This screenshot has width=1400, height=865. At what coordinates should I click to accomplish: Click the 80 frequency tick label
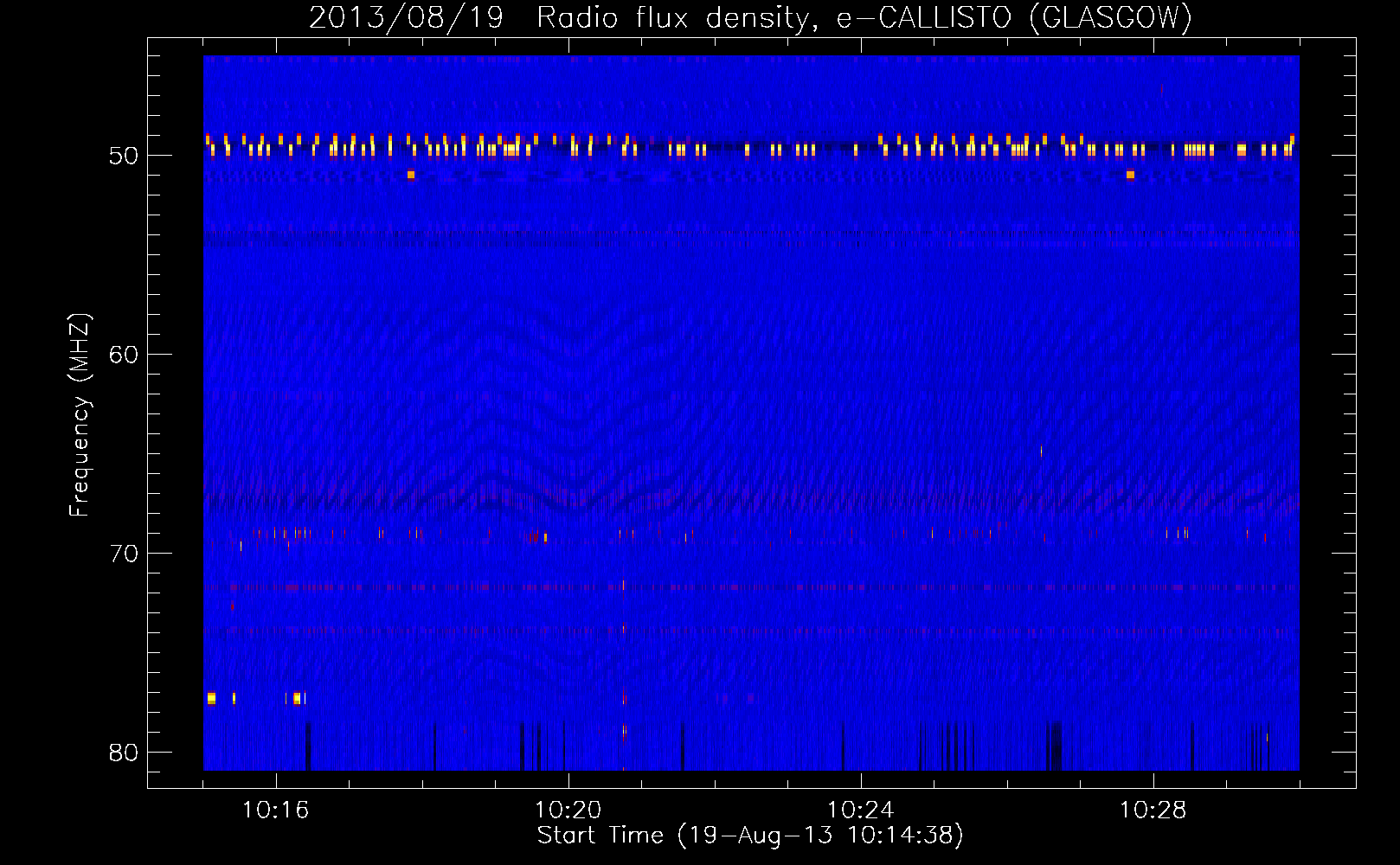tap(124, 753)
